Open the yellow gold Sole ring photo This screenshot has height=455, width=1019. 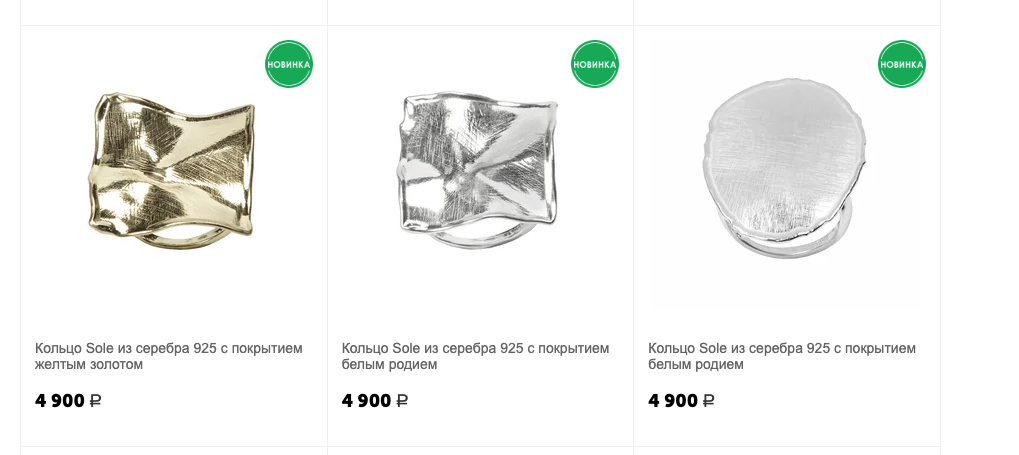(174, 170)
